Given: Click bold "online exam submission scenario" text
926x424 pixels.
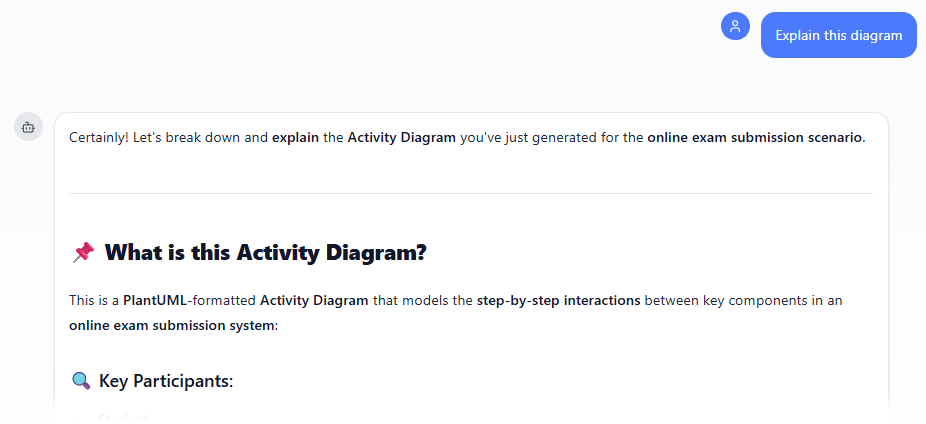Looking at the screenshot, I should [x=754, y=137].
